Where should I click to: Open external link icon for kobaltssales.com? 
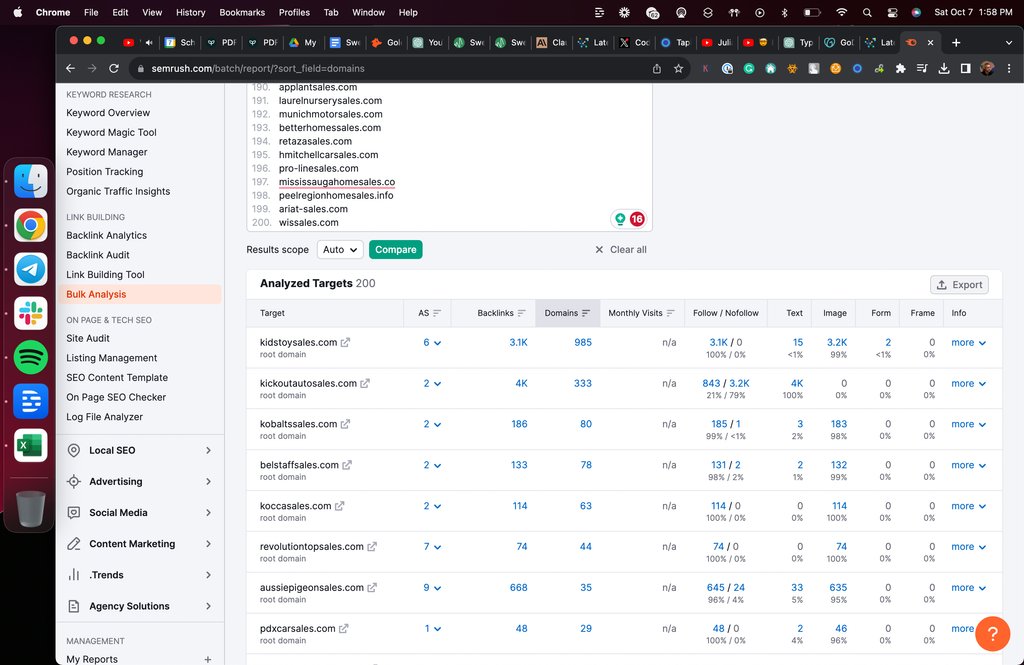tap(345, 424)
